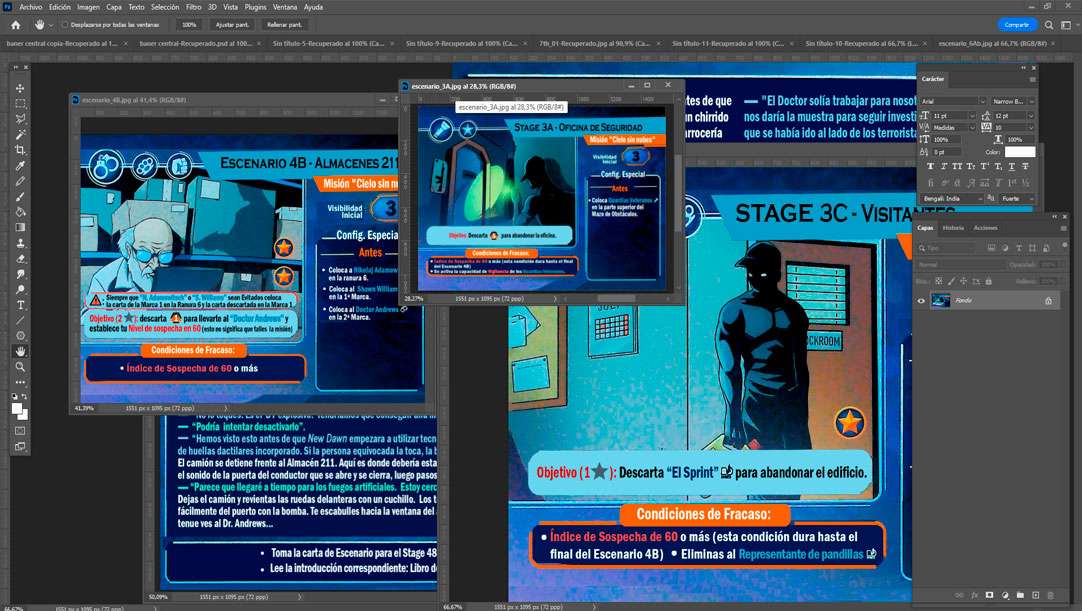
Task: Click the 100% zoom button
Action: [188, 25]
